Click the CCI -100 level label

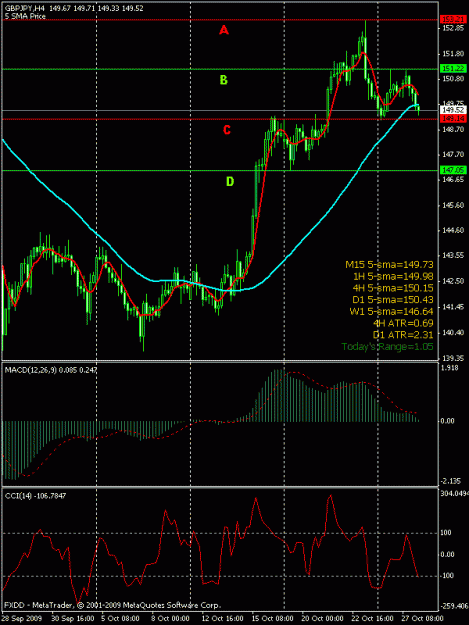[447, 576]
